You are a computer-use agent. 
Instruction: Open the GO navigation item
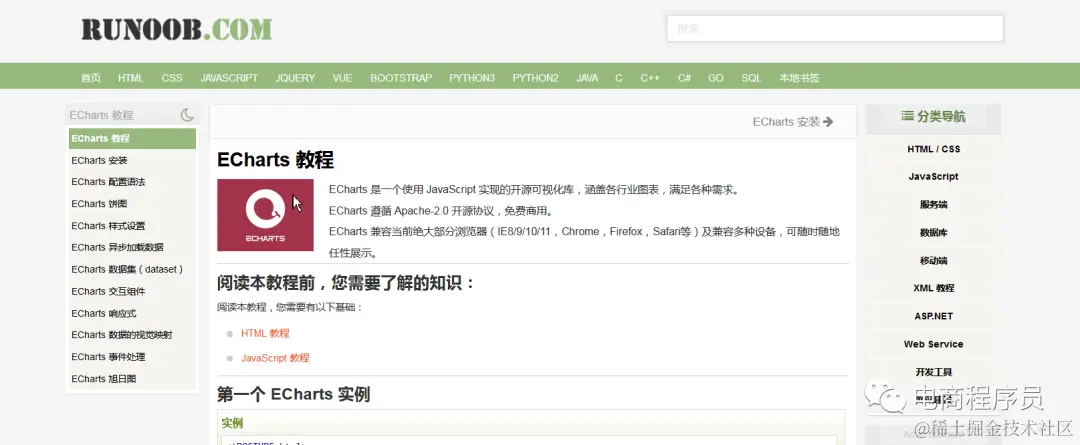point(716,78)
